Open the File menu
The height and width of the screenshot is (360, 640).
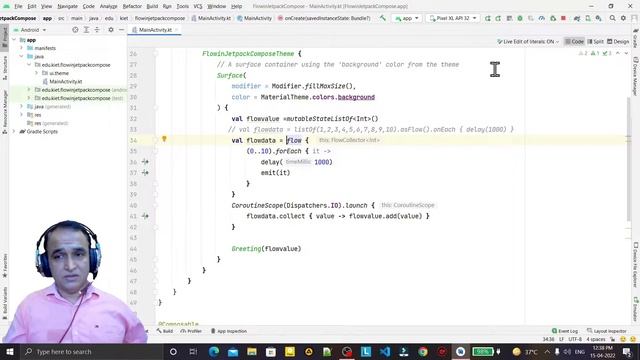pos(18,6)
